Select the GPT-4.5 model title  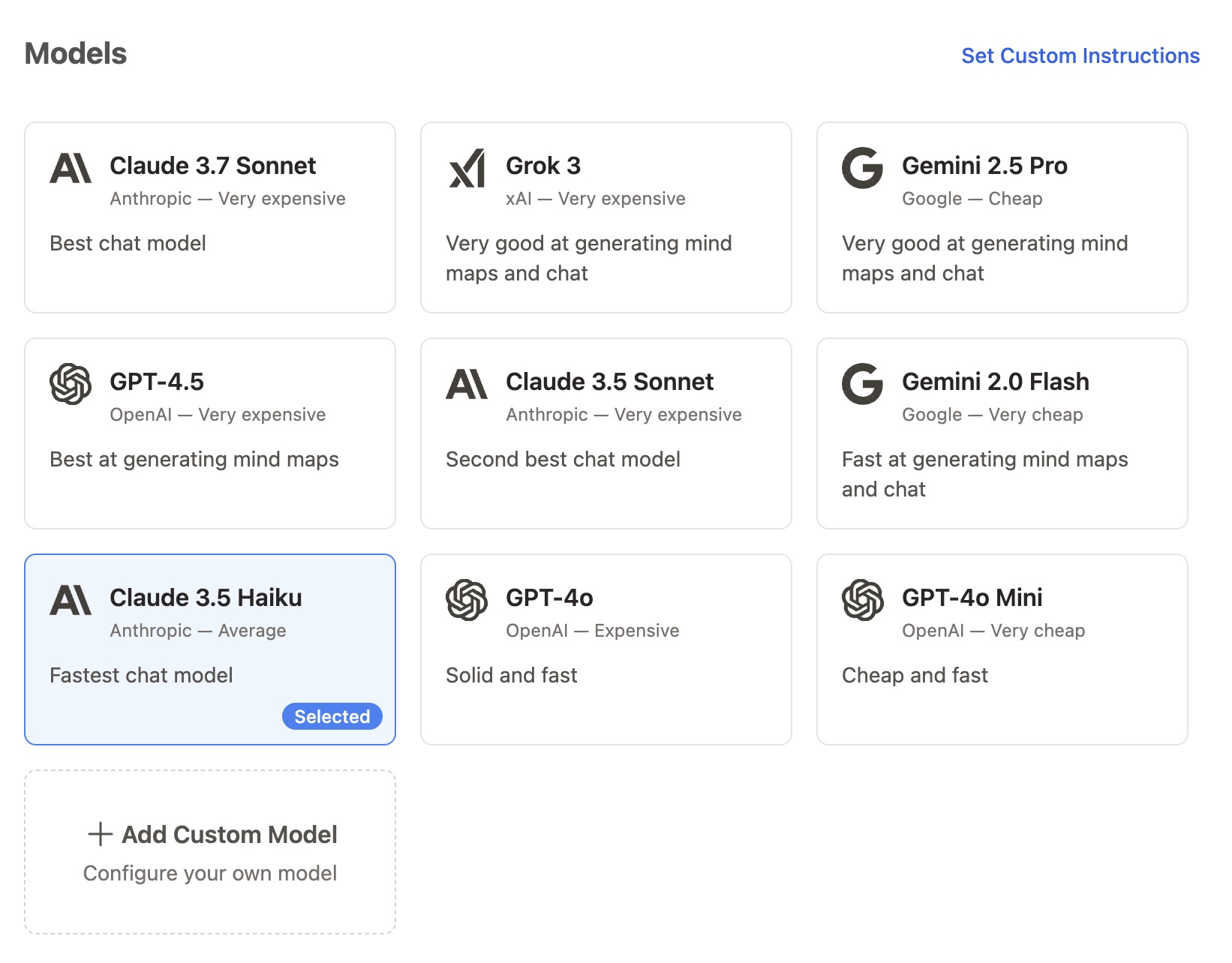157,382
